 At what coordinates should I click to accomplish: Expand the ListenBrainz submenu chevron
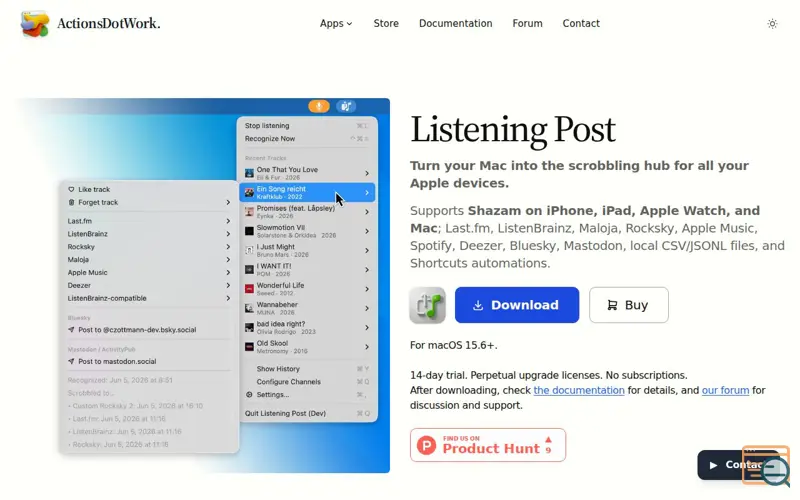228,234
